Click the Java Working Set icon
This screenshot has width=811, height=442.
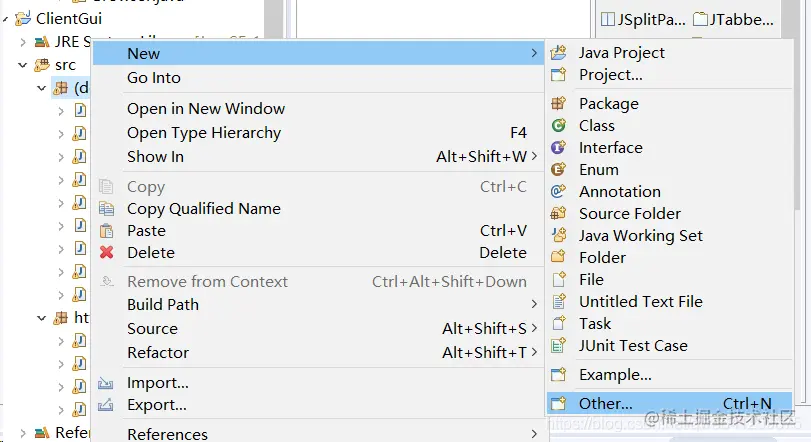(559, 235)
